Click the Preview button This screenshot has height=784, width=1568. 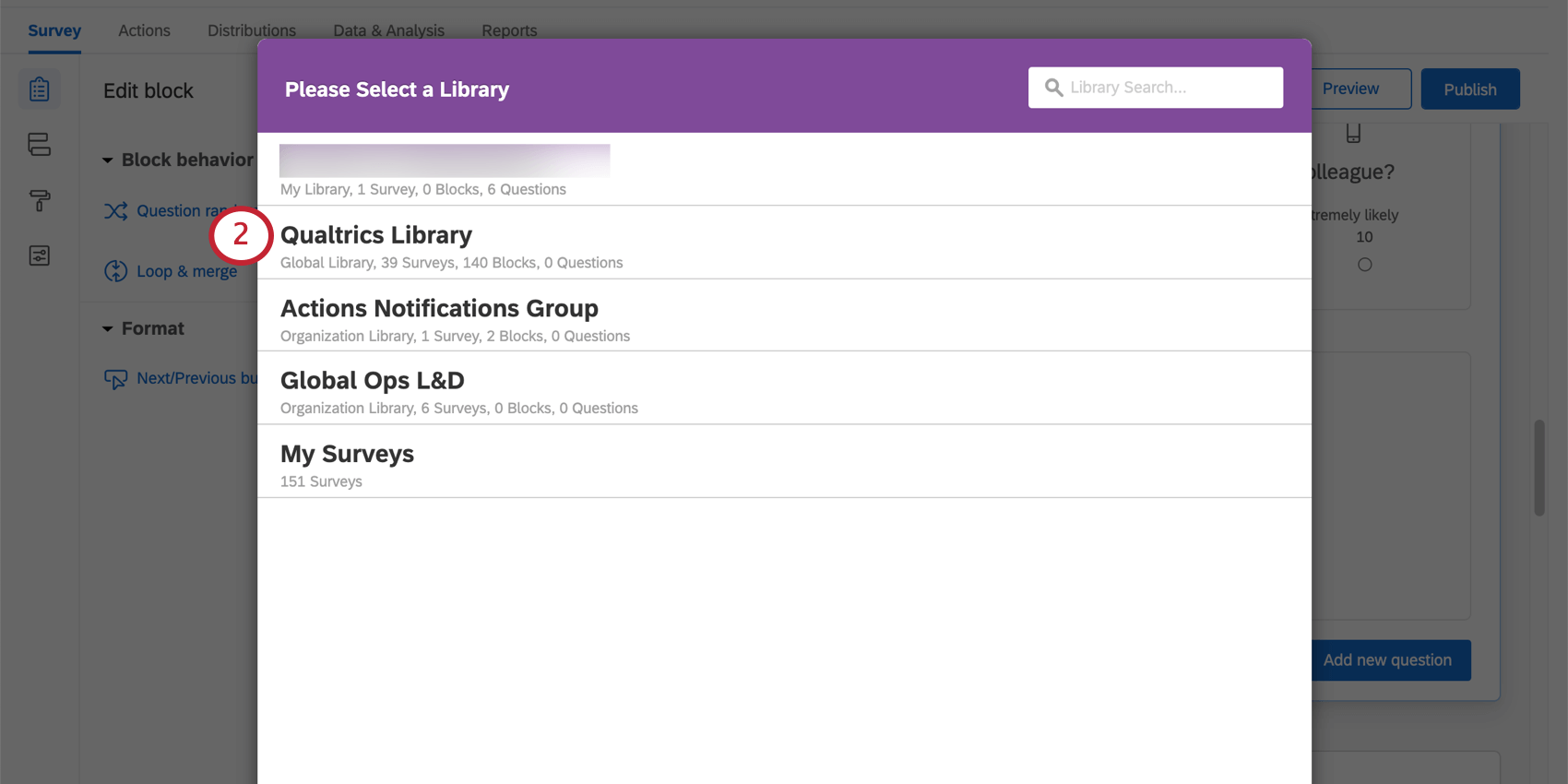point(1361,89)
